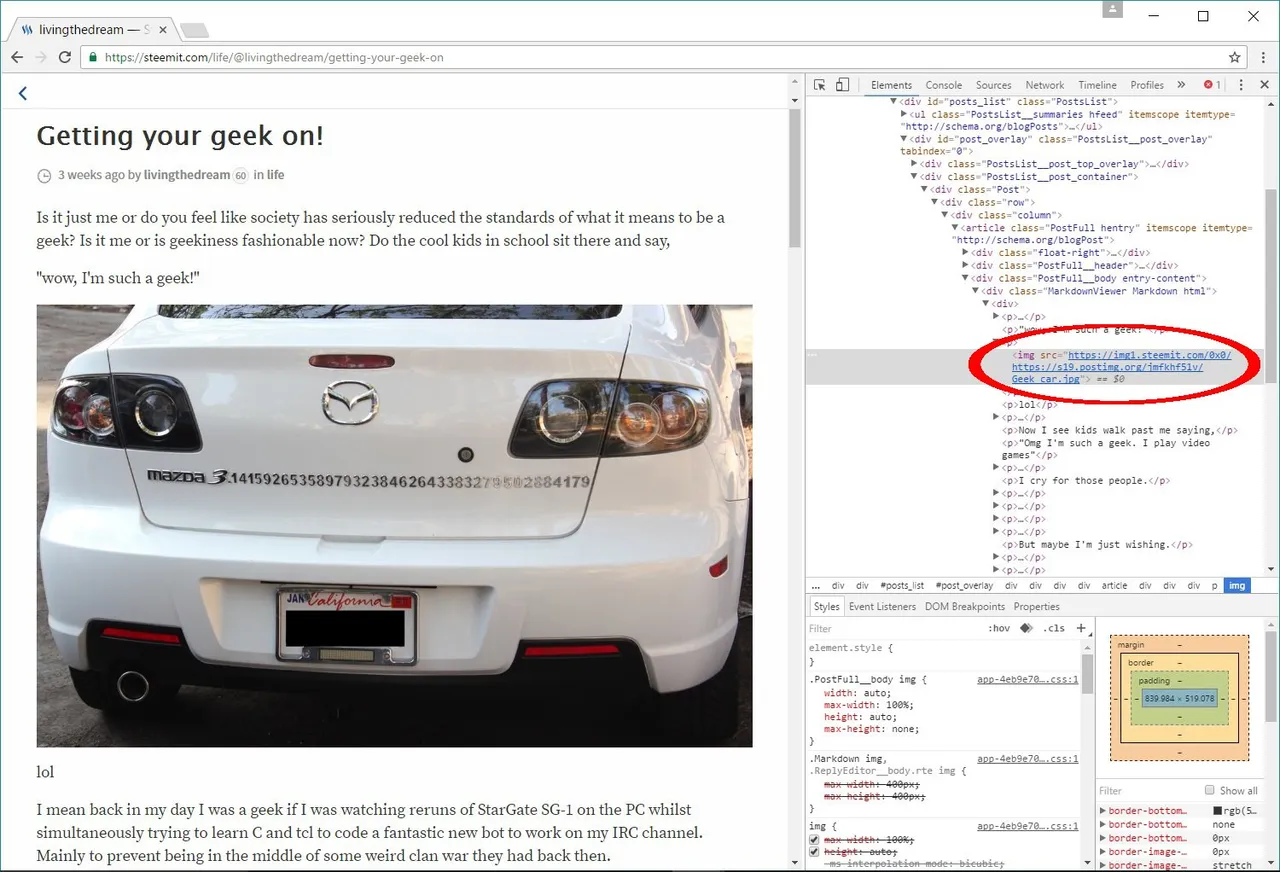Toggle the .cls class editor button
Screen dimensions: 1280x872
pos(1054,628)
